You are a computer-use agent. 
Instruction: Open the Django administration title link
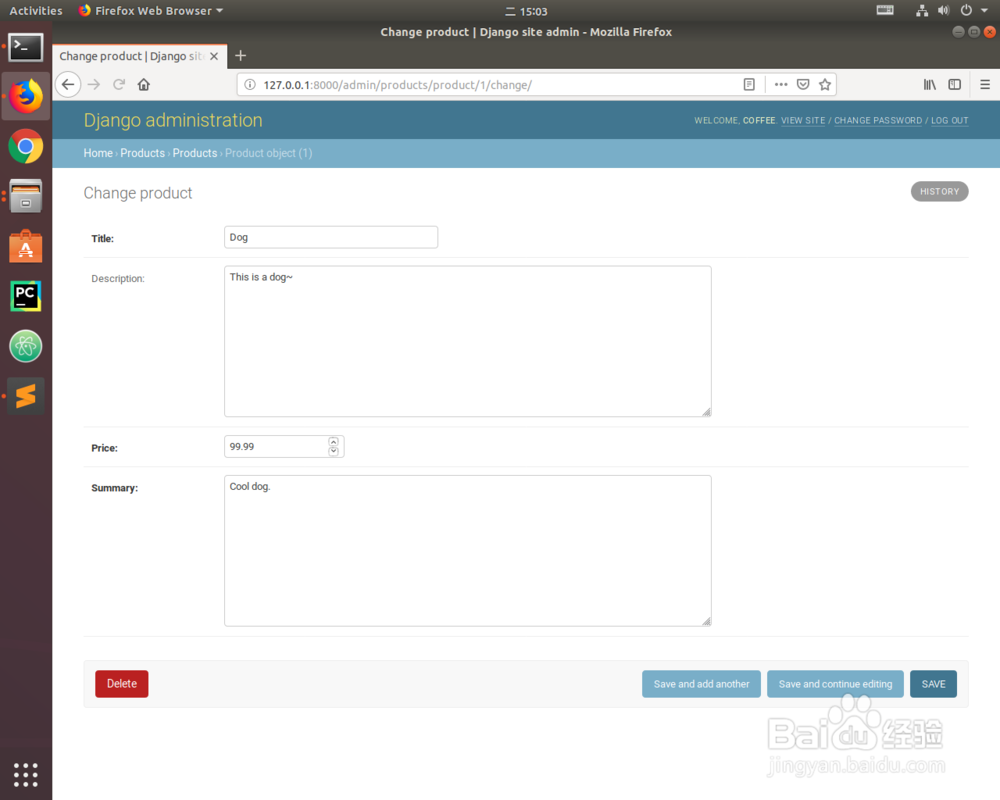click(x=173, y=120)
